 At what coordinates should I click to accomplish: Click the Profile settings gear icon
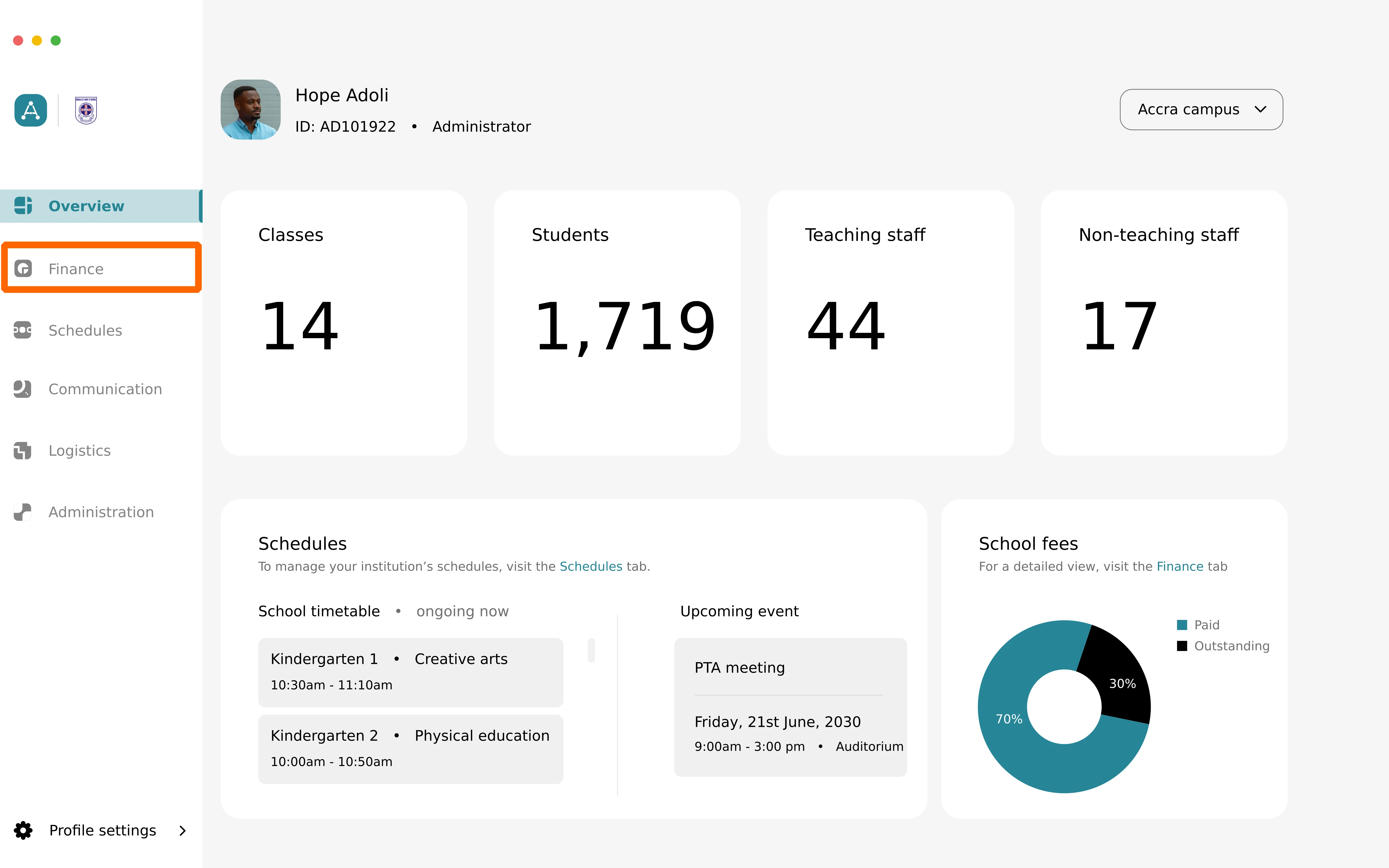(x=23, y=830)
